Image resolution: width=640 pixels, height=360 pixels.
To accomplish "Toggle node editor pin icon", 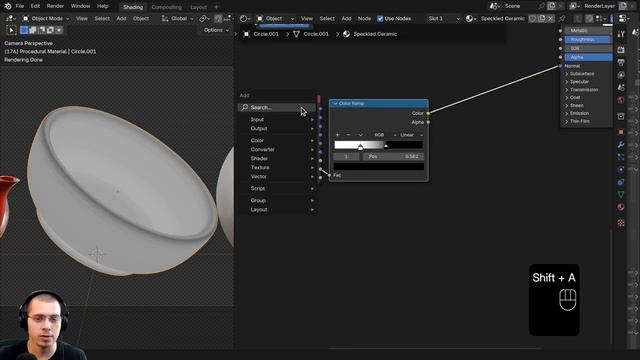I will [562, 19].
